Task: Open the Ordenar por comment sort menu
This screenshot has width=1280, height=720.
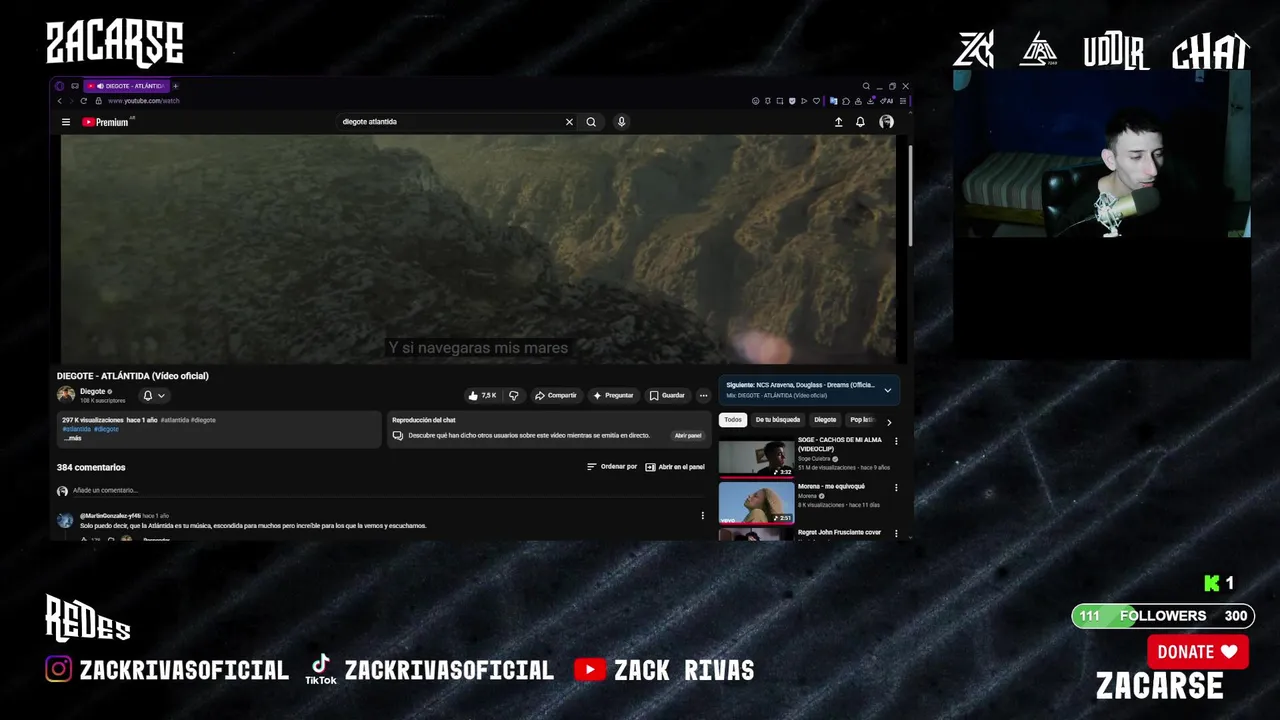Action: (612, 467)
